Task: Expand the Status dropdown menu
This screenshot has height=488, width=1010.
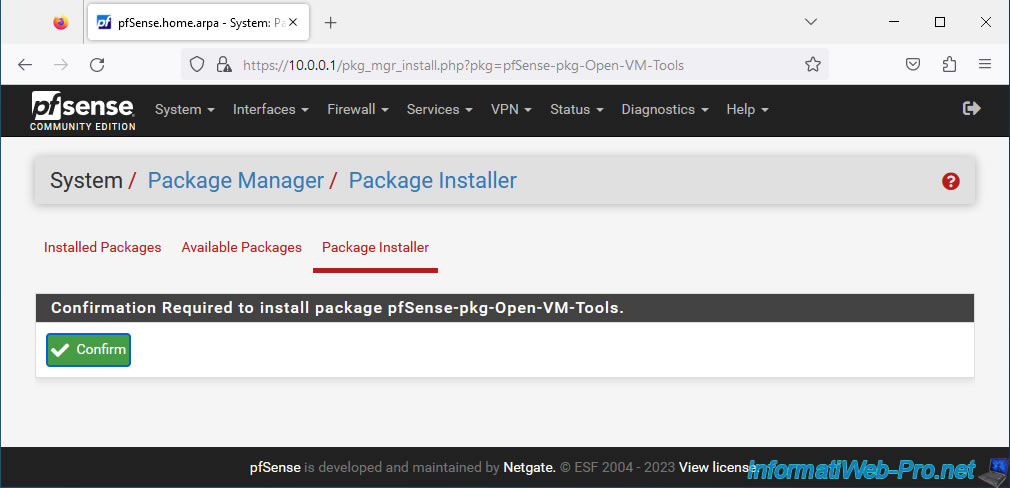Action: coord(576,109)
